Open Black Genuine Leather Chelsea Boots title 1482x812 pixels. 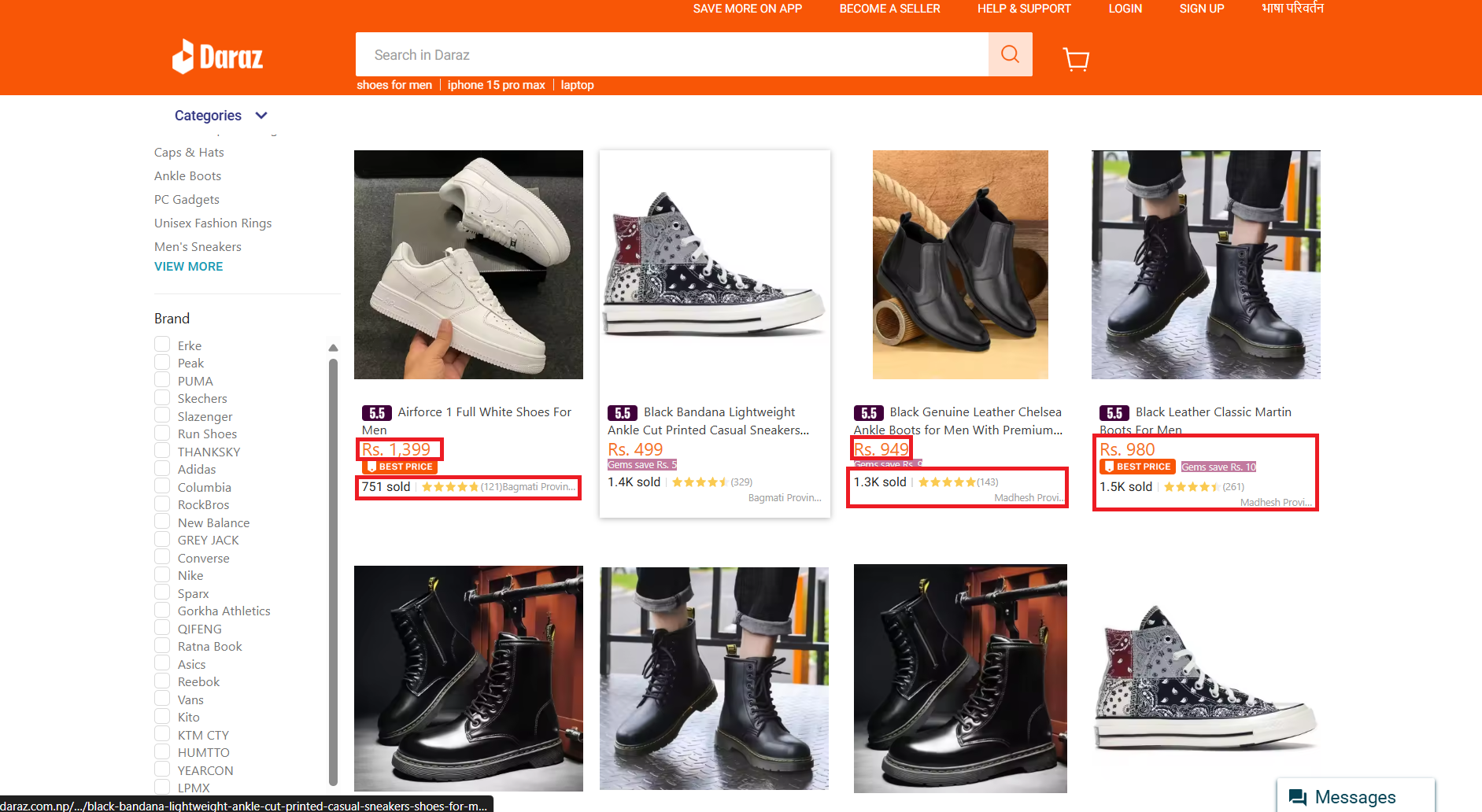coord(958,421)
